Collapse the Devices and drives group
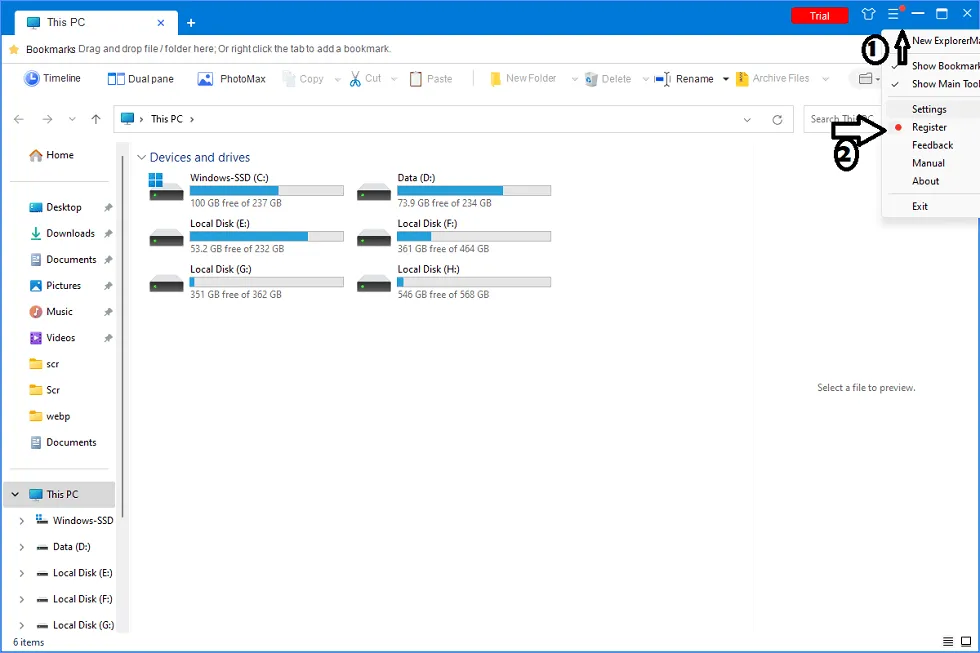 click(142, 158)
